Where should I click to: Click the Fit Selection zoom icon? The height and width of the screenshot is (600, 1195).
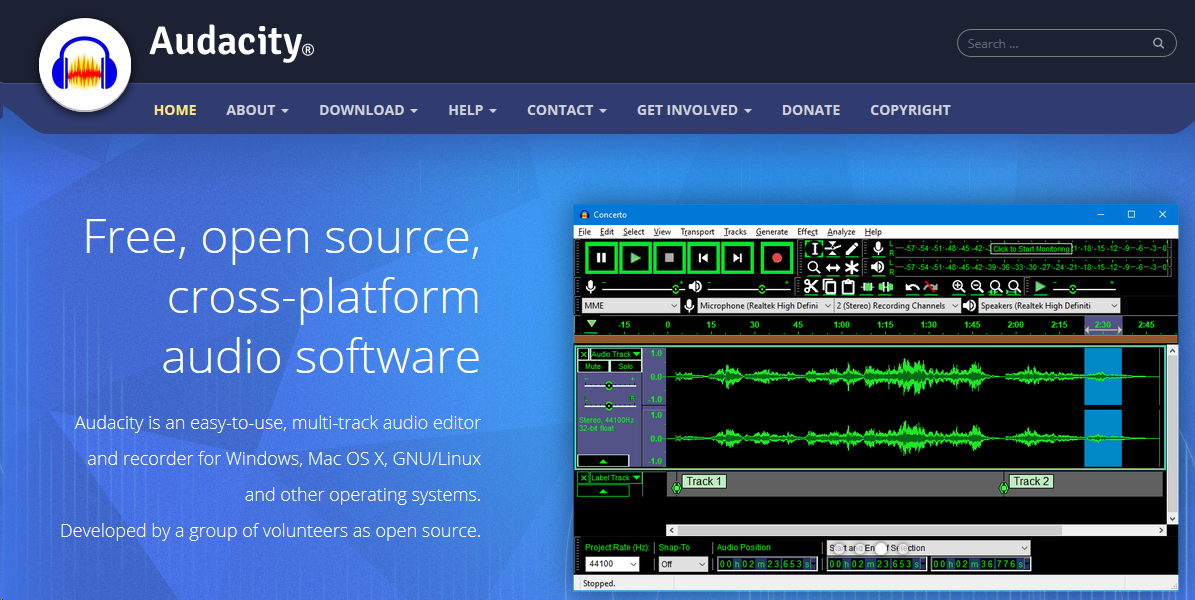tap(995, 287)
